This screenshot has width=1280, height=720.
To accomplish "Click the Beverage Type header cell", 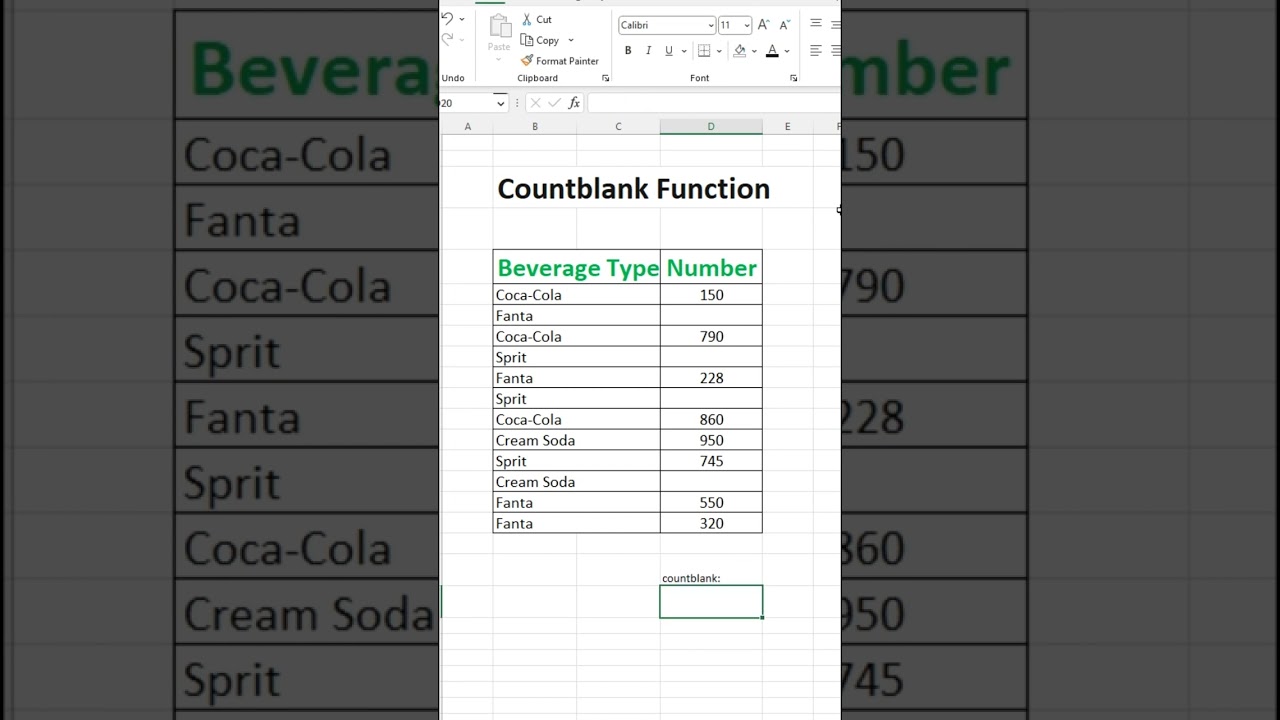I will point(577,268).
